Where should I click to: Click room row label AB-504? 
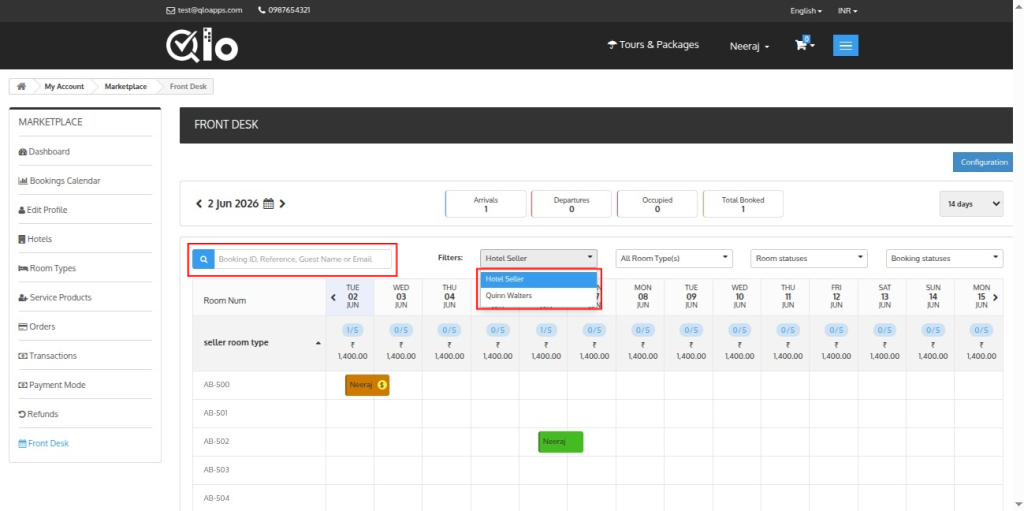pyautogui.click(x=216, y=498)
